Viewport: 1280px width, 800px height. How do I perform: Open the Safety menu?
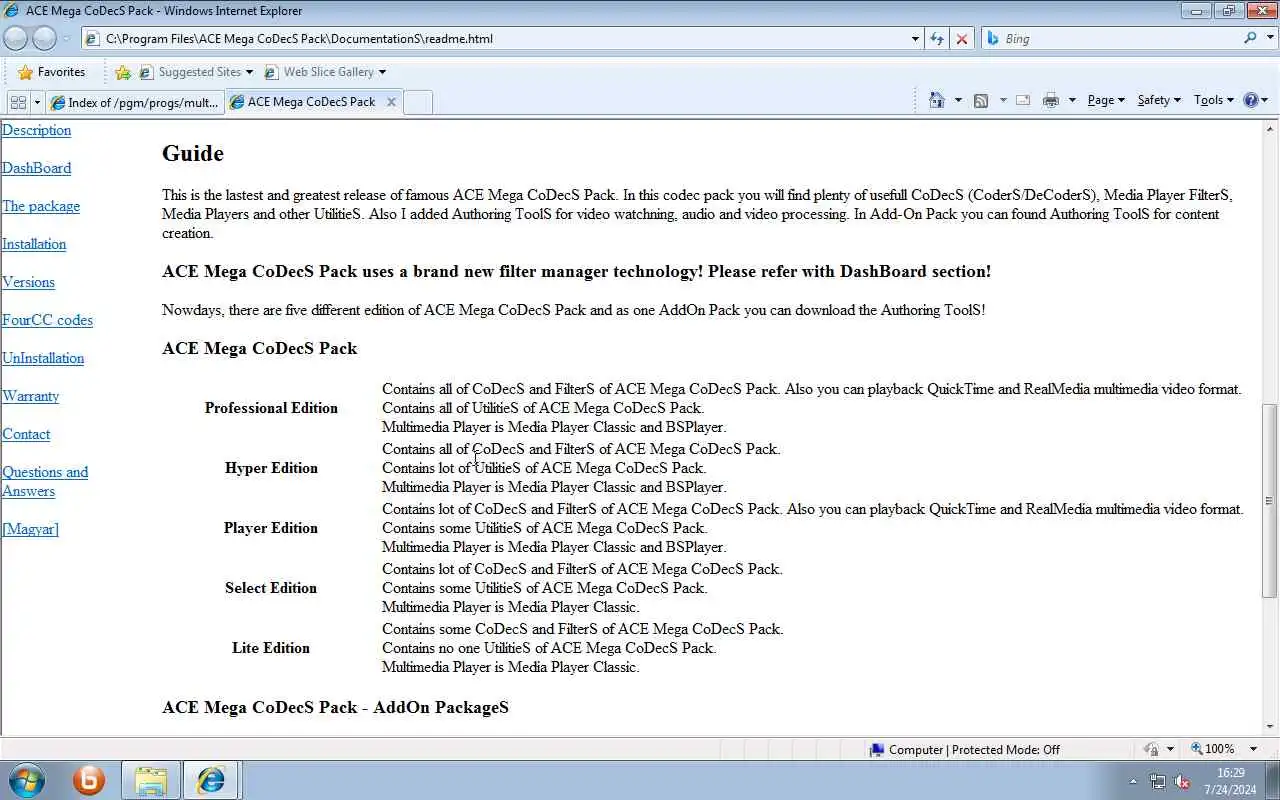[x=1159, y=100]
